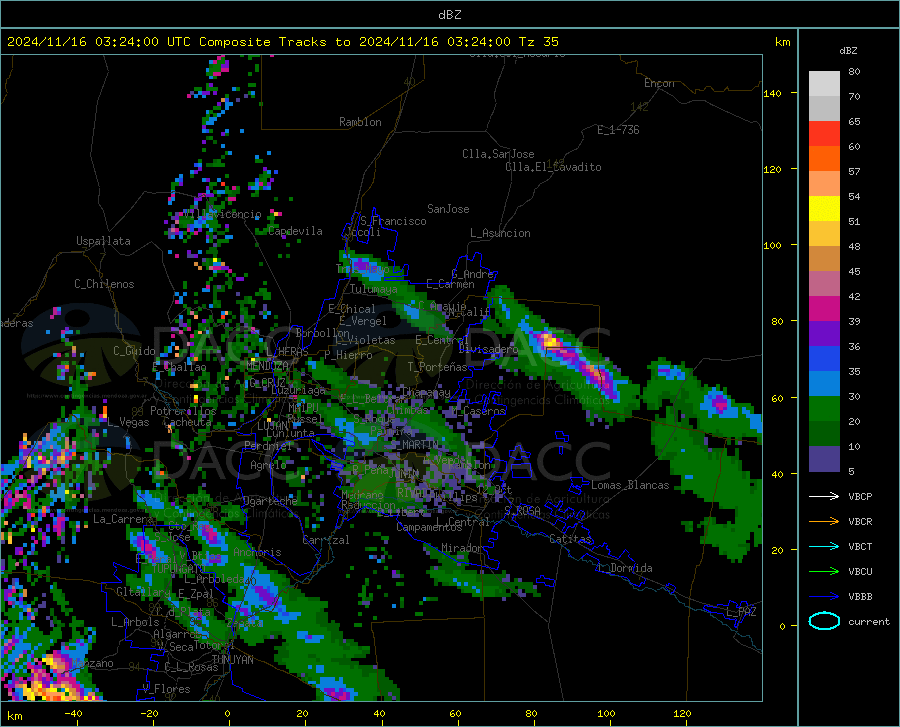The image size is (900, 727).
Task: Click the dBZ title at top
Action: coord(450,15)
